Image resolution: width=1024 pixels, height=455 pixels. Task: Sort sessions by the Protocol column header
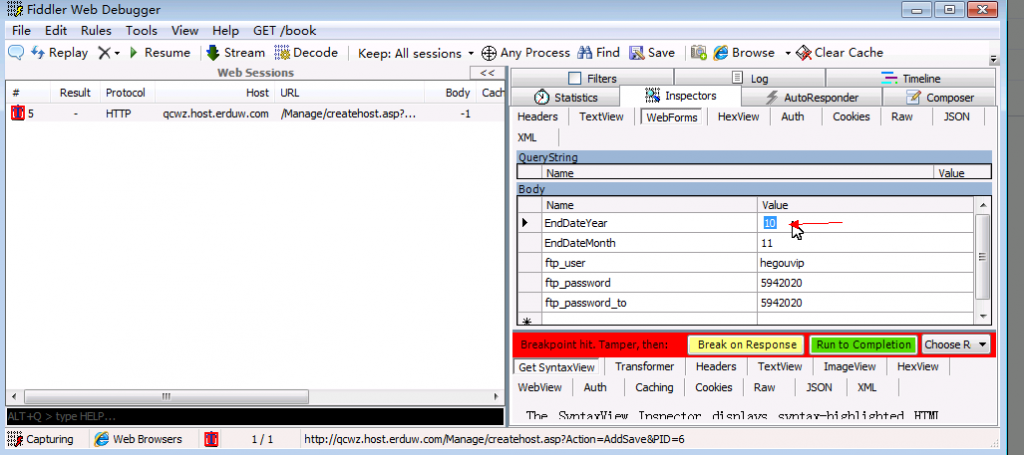tap(125, 93)
